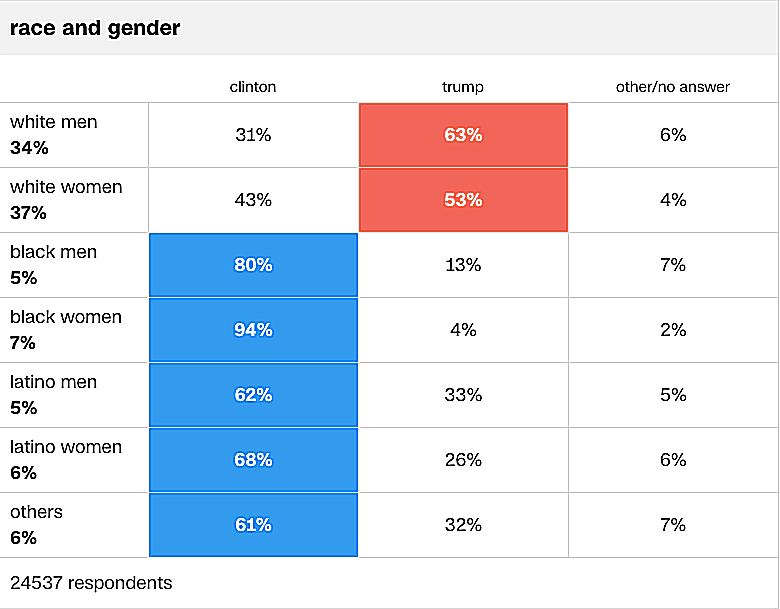Click the red 53% trump cell
The height and width of the screenshot is (609, 780).
point(463,200)
